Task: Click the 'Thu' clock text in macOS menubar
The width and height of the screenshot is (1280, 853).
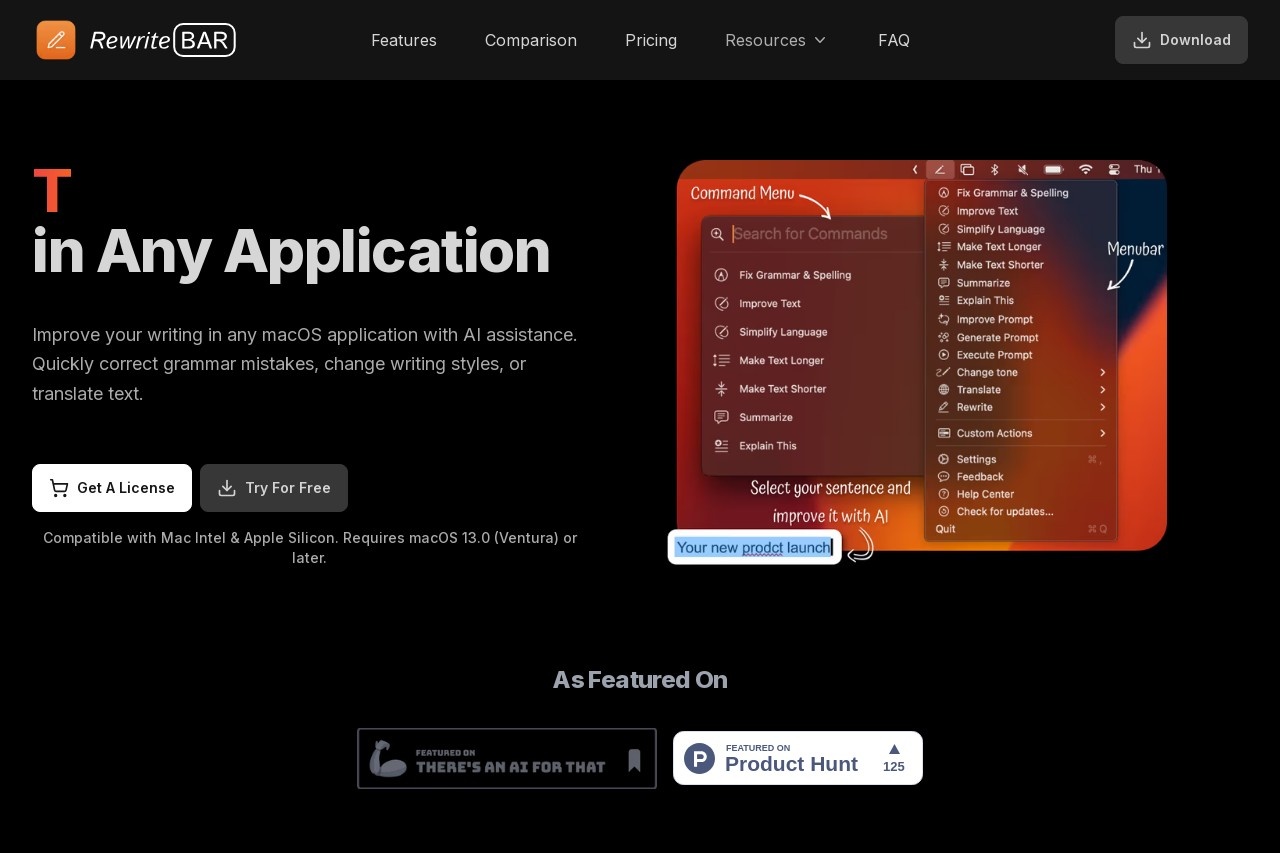Action: [x=1143, y=170]
